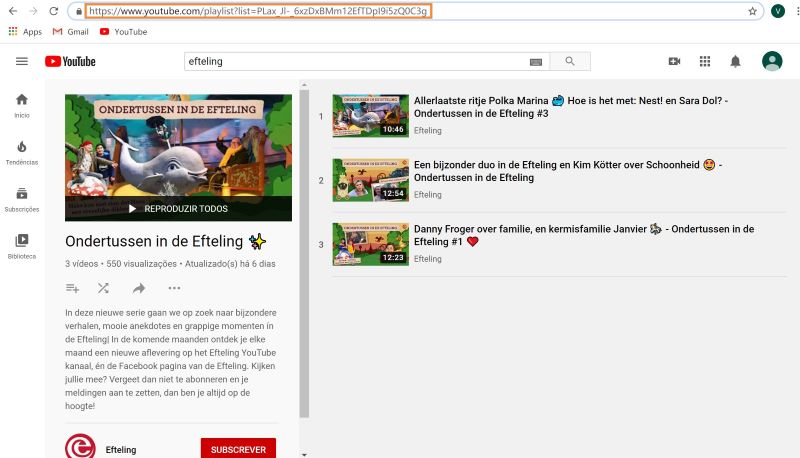Click the browser forward arrow
800x458 pixels.
pos(33,11)
